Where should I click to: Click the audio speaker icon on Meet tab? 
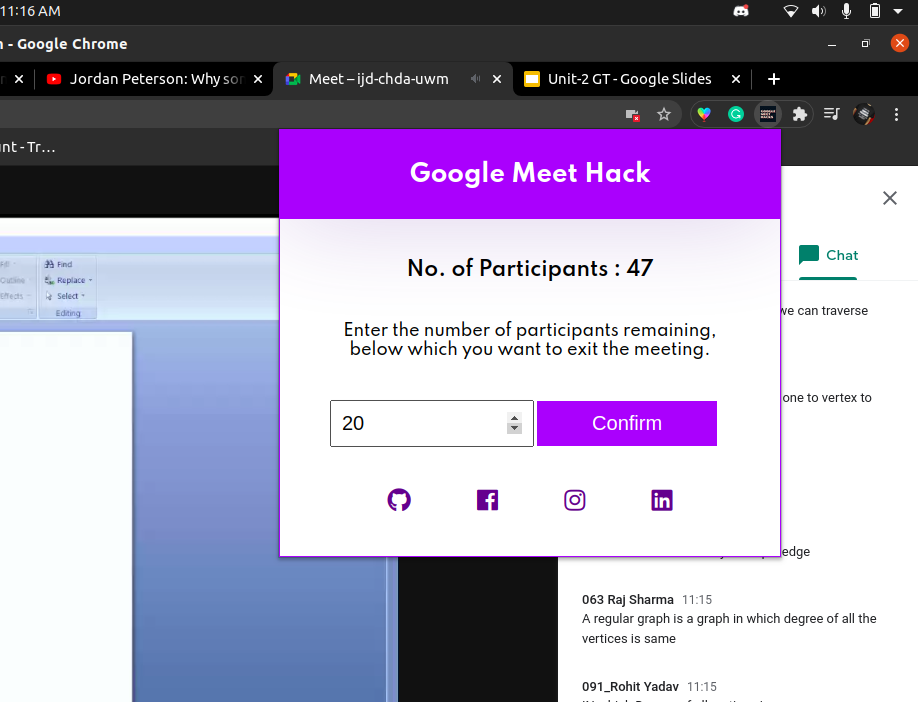tap(475, 78)
